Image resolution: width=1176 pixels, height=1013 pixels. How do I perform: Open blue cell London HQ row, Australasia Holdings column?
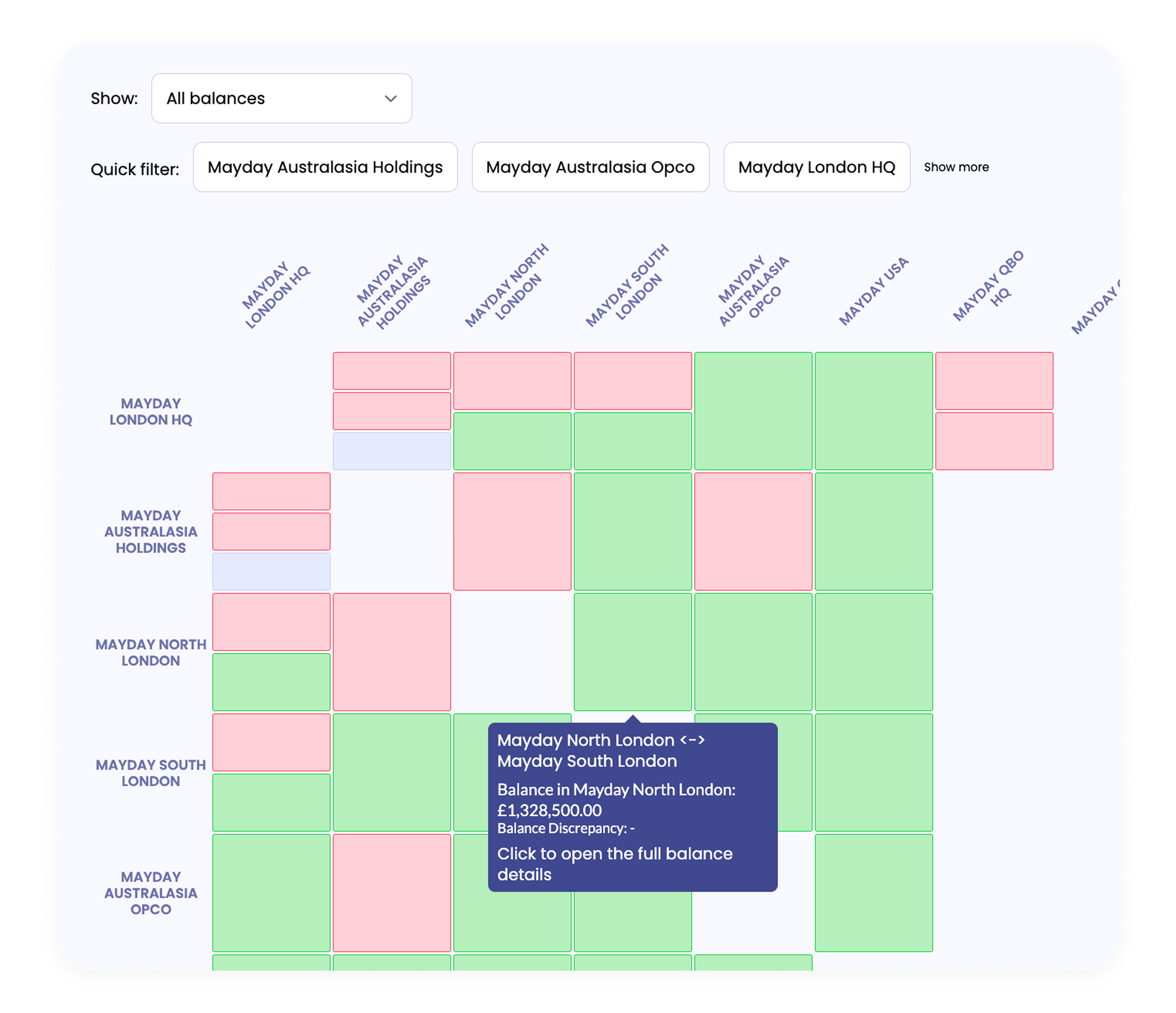tap(392, 451)
